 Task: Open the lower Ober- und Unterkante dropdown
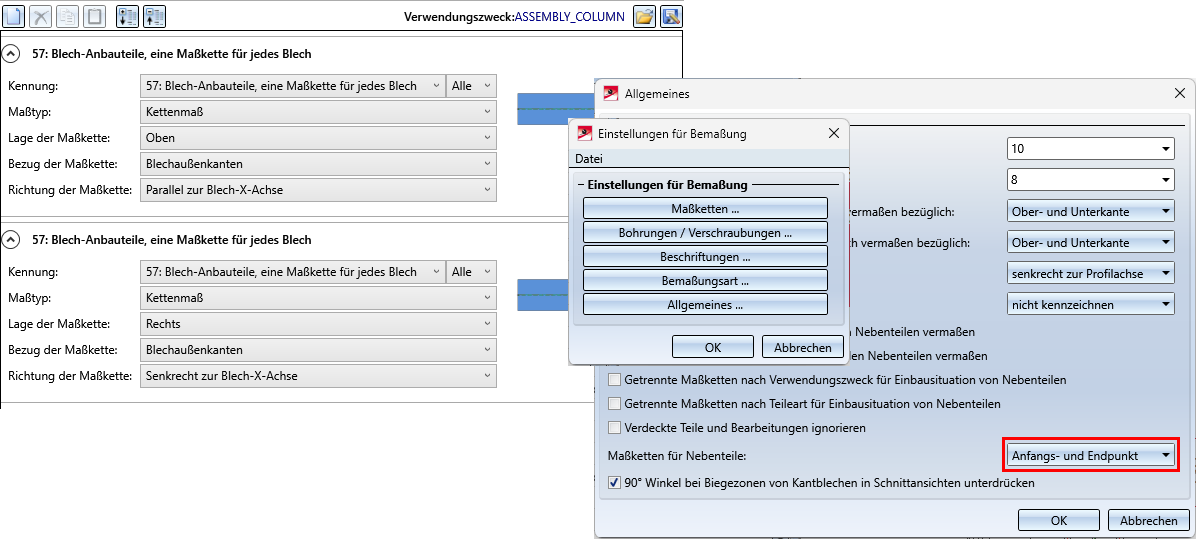[x=1090, y=242]
